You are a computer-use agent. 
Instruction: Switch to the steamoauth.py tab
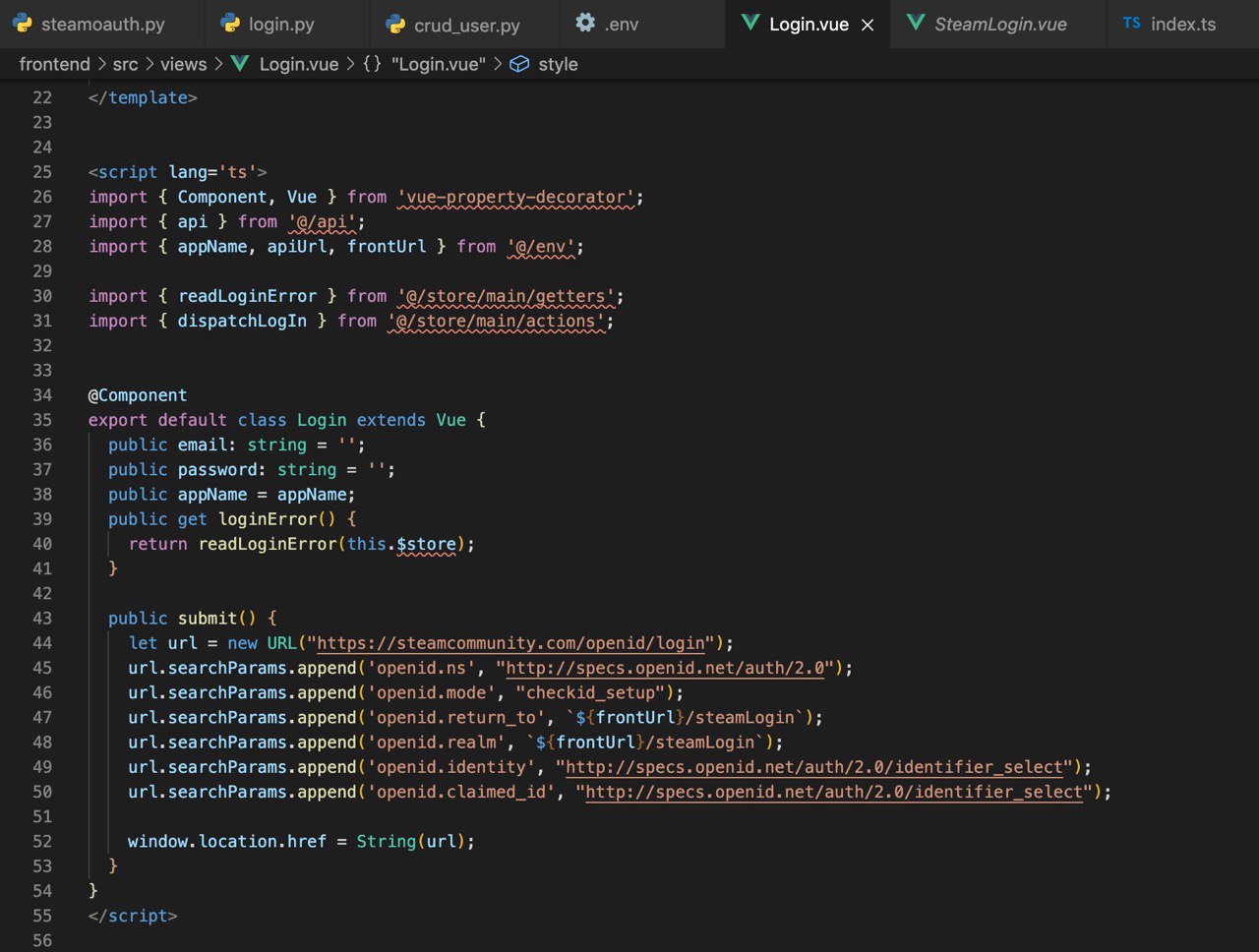[x=102, y=24]
